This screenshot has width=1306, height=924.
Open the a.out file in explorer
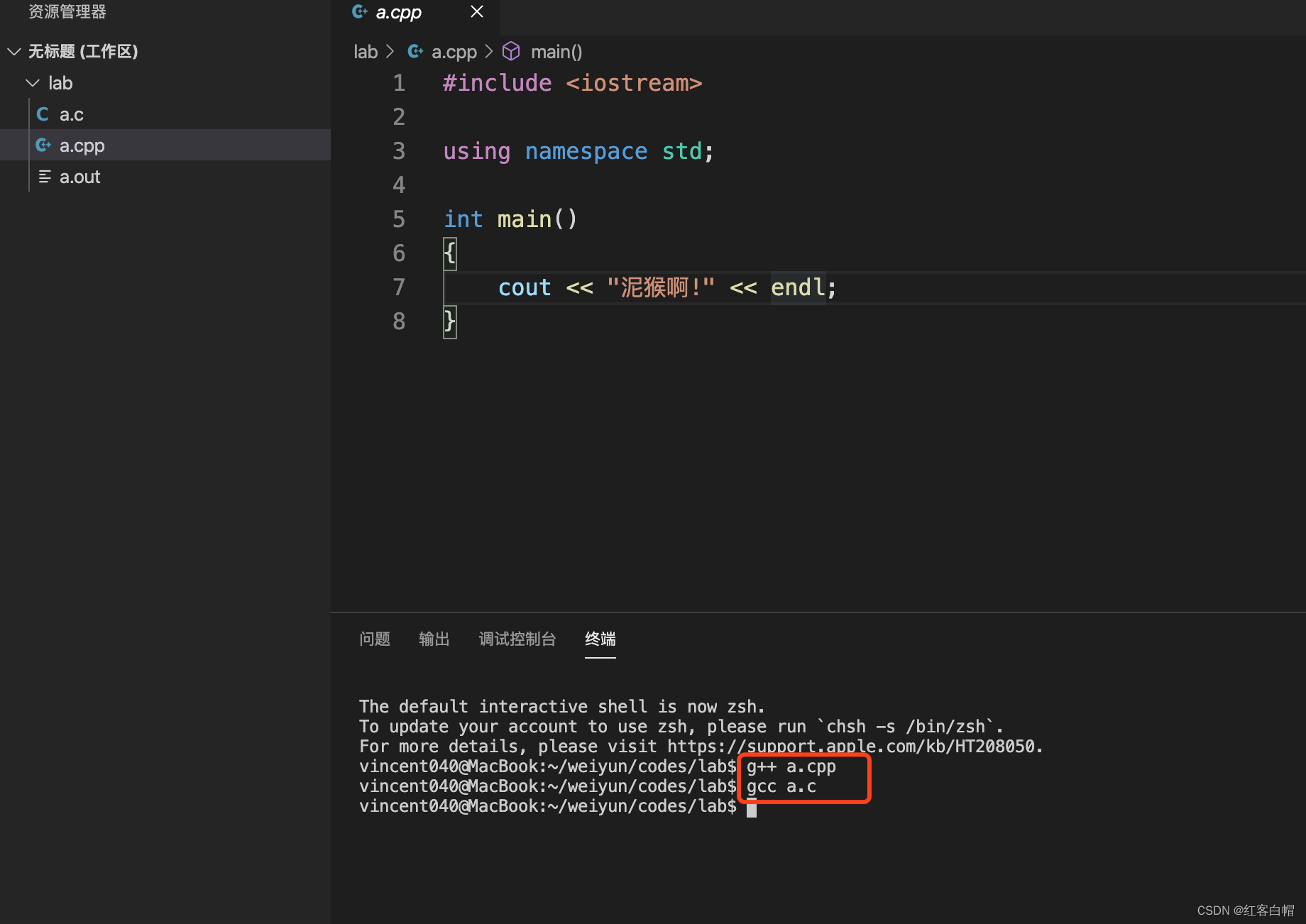coord(165,177)
